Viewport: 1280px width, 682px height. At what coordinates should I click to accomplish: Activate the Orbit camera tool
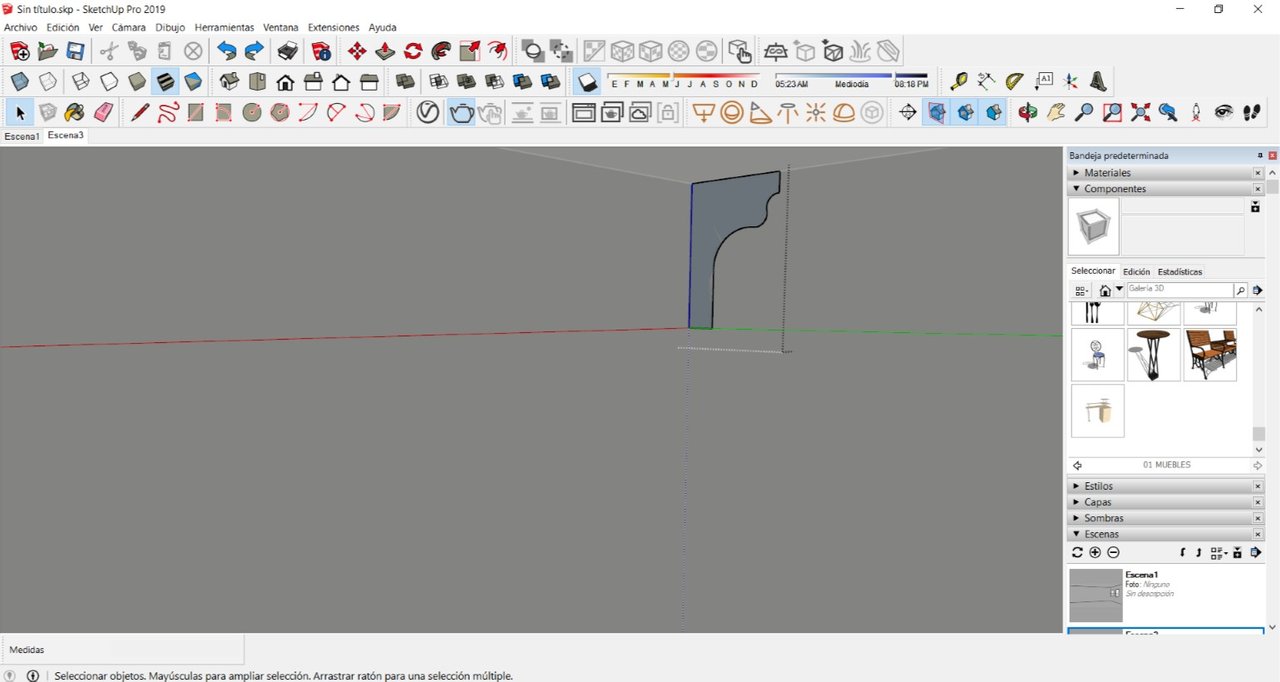tap(1028, 113)
